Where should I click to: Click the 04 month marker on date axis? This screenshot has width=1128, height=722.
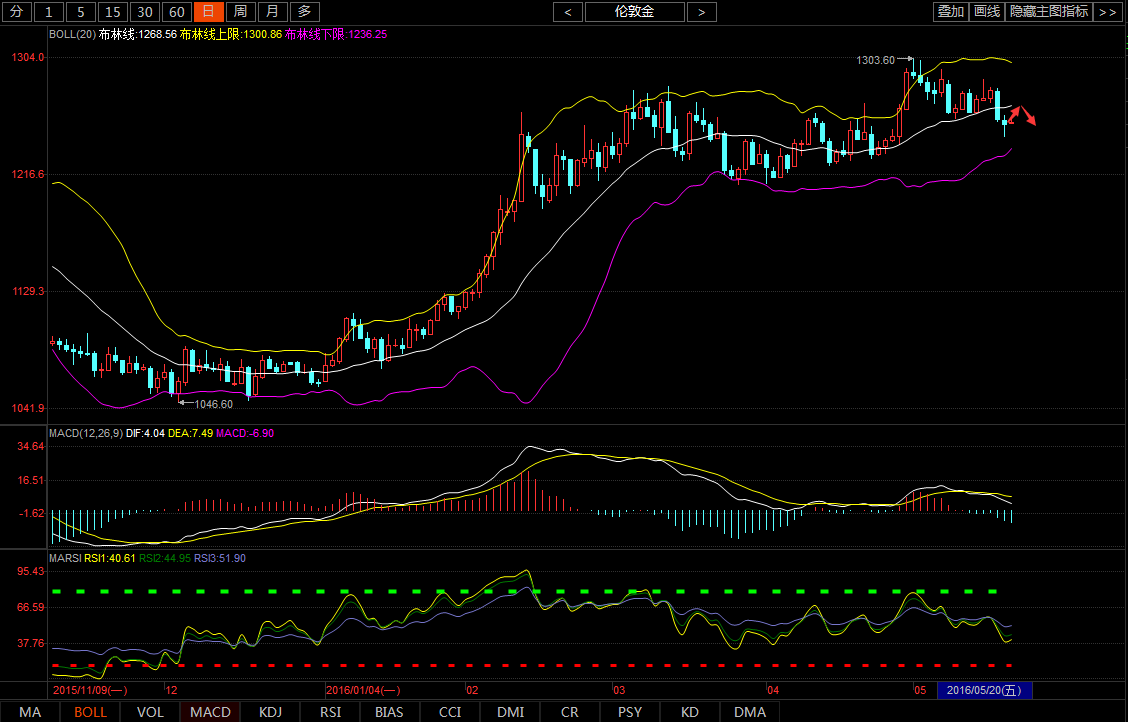tap(773, 690)
